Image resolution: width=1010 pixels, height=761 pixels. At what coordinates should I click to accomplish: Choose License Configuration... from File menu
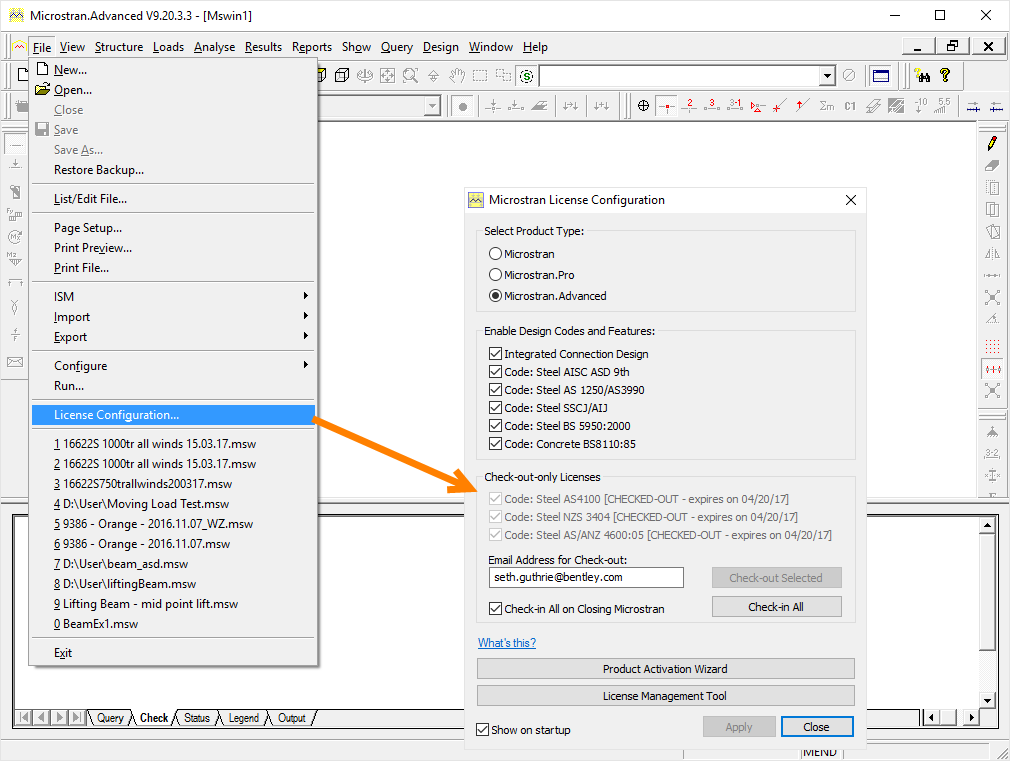click(173, 415)
